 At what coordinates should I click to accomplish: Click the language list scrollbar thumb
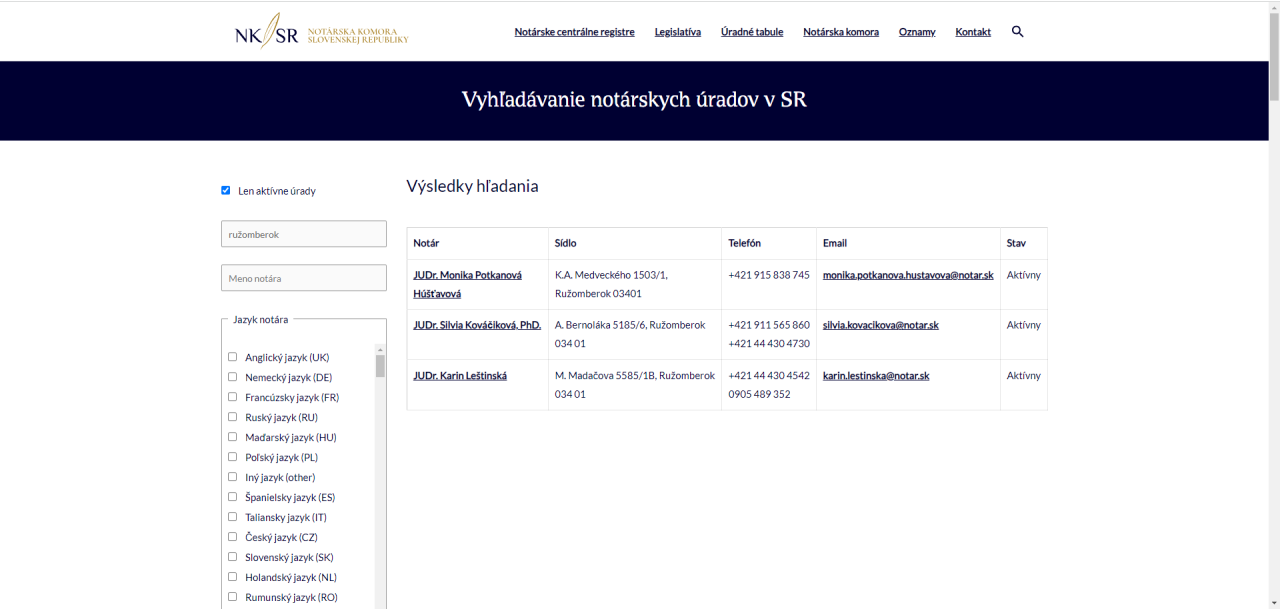coord(380,365)
